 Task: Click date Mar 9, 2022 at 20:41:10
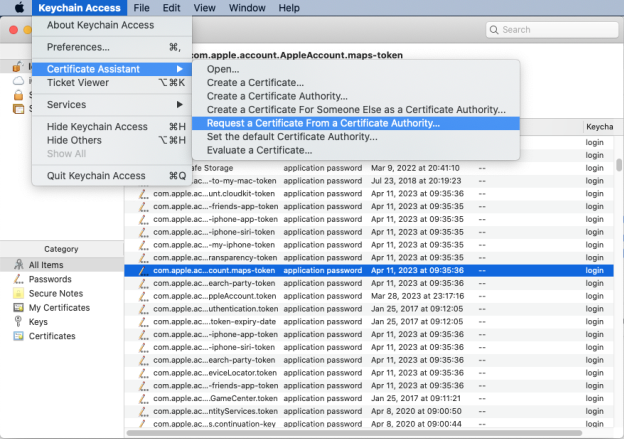[415, 168]
